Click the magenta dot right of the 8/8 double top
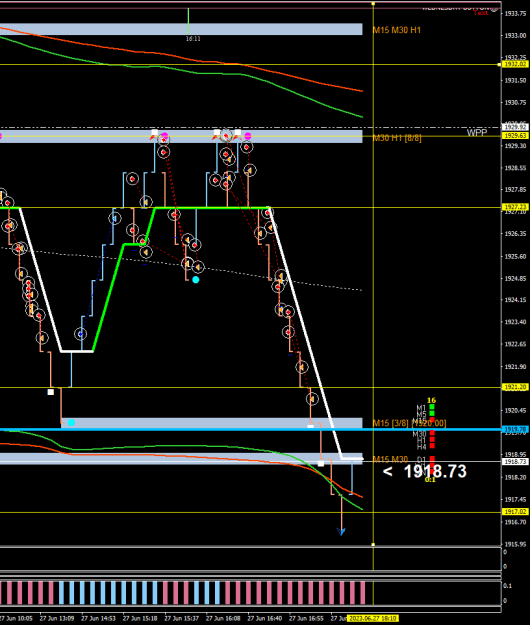 click(248, 136)
